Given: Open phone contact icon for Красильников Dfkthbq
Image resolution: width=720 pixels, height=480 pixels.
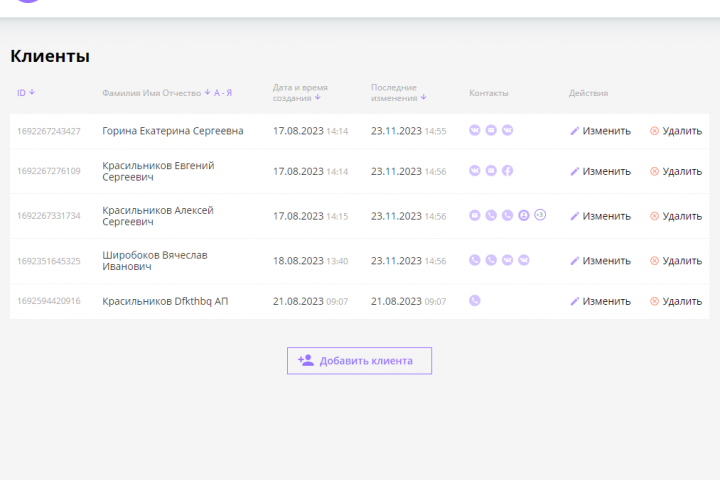Looking at the screenshot, I should point(475,301).
